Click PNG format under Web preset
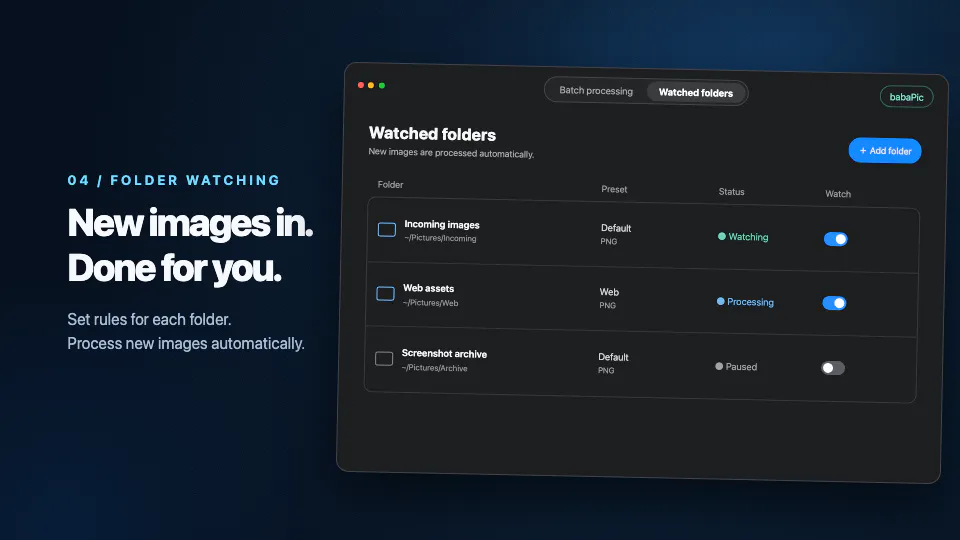960x540 pixels. [607, 306]
